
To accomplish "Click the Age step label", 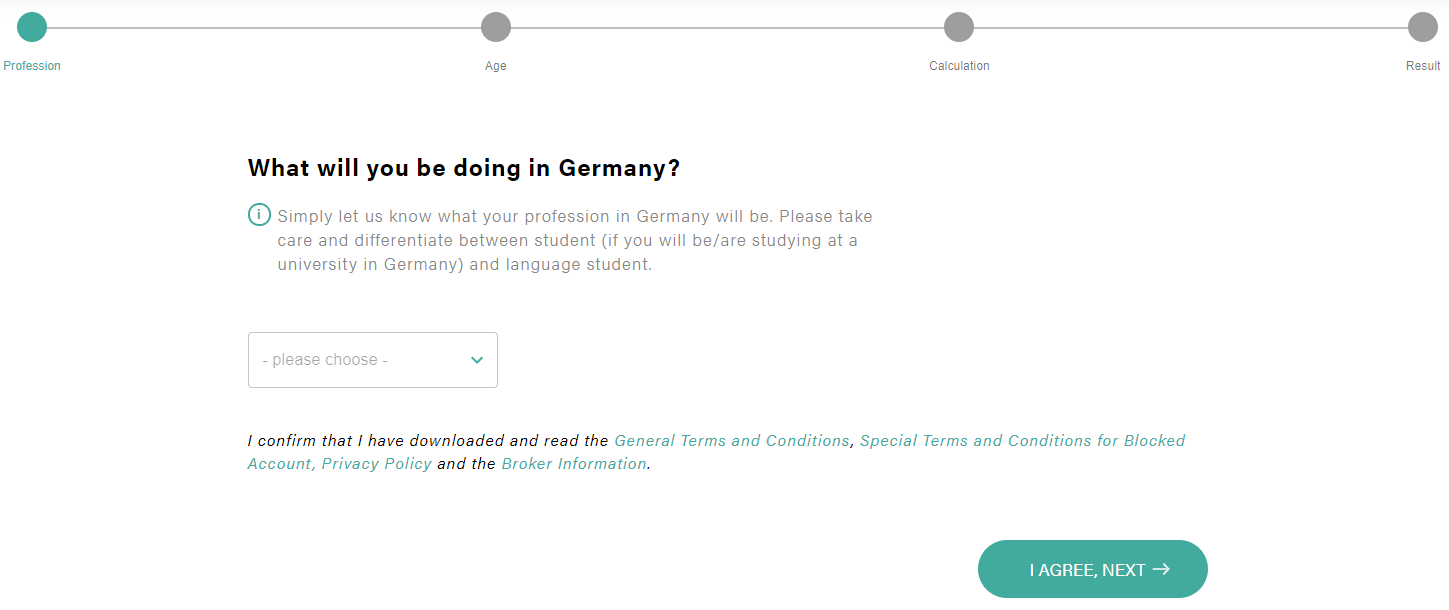I will point(496,66).
